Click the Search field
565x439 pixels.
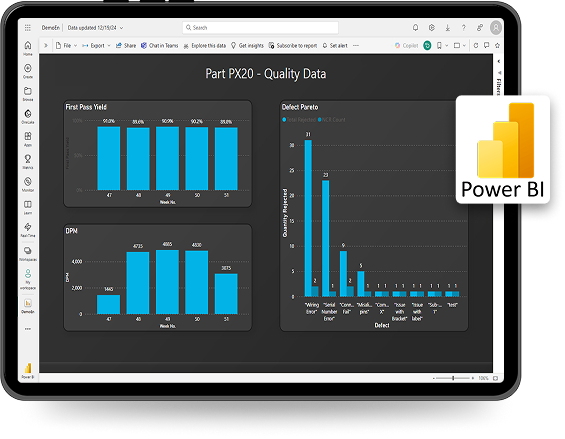[x=260, y=27]
